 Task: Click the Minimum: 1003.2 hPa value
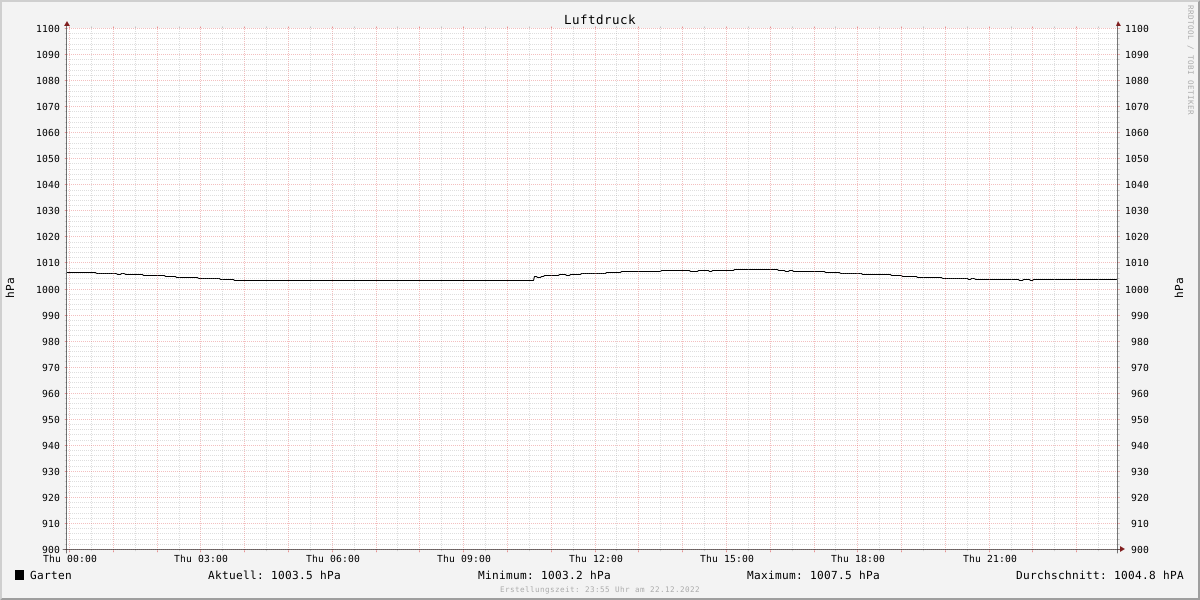(x=544, y=575)
